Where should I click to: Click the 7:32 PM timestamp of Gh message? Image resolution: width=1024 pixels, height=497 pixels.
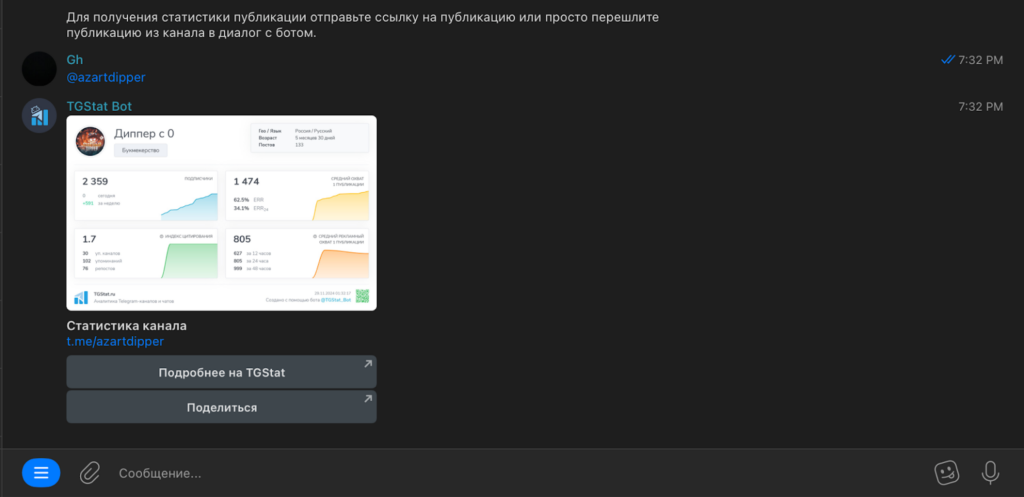pyautogui.click(x=980, y=60)
